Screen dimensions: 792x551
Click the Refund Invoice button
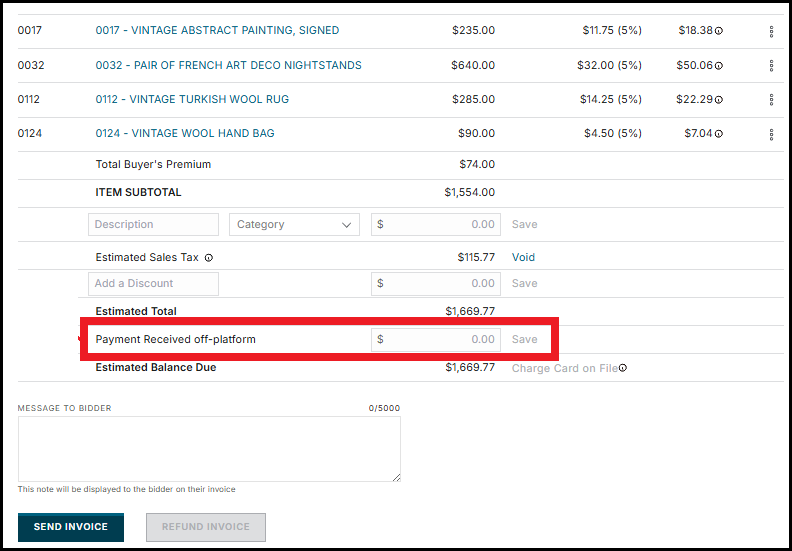click(x=206, y=527)
